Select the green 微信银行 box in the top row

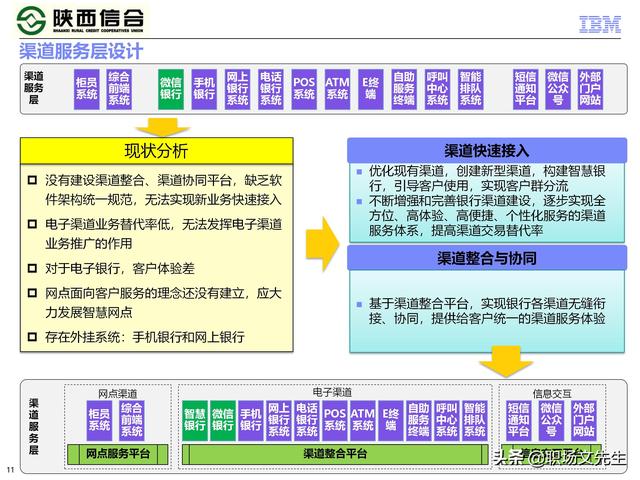[x=171, y=89]
